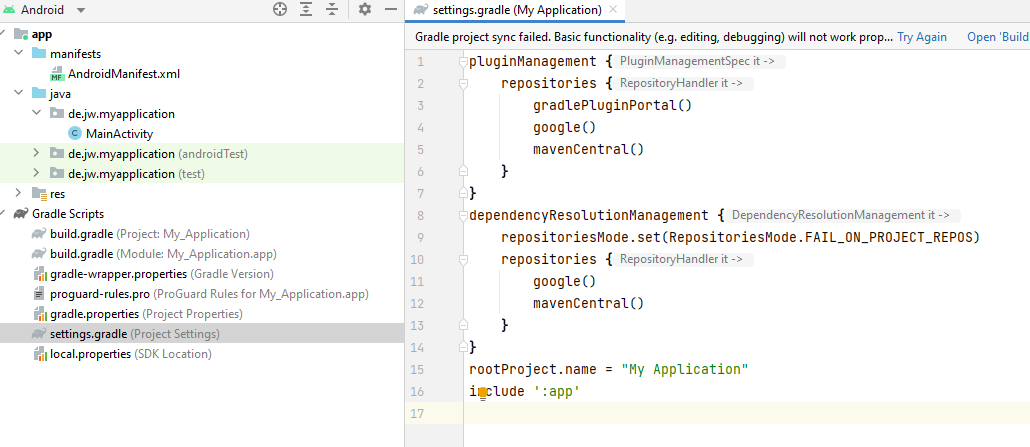Viewport: 1030px width, 447px height.
Task: Fold the dependencyResolutionManagement block in gutter
Action: click(462, 215)
